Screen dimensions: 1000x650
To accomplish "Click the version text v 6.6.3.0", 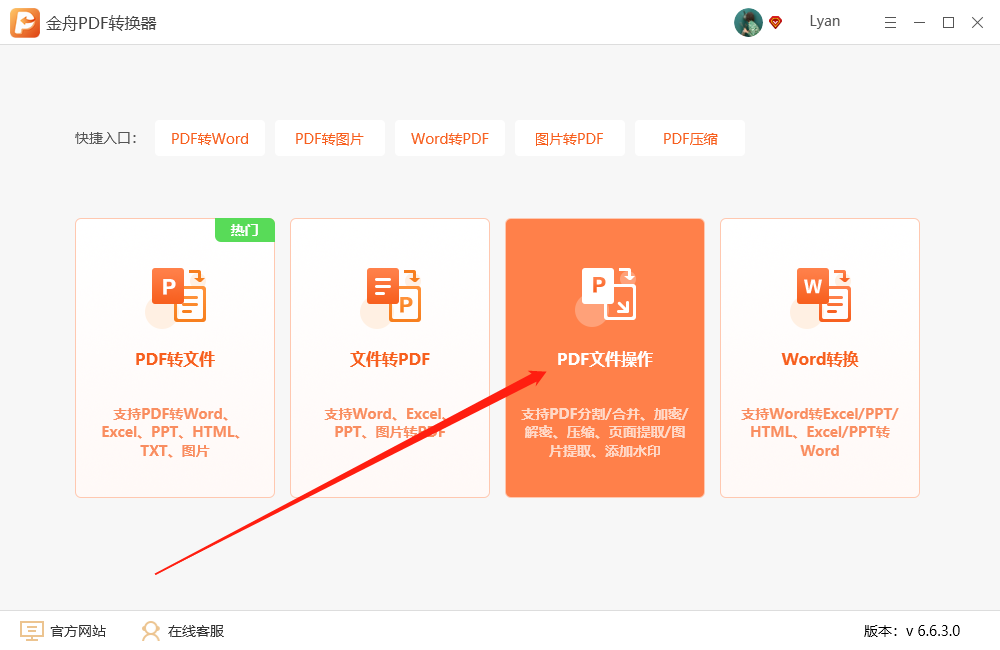I will click(933, 631).
